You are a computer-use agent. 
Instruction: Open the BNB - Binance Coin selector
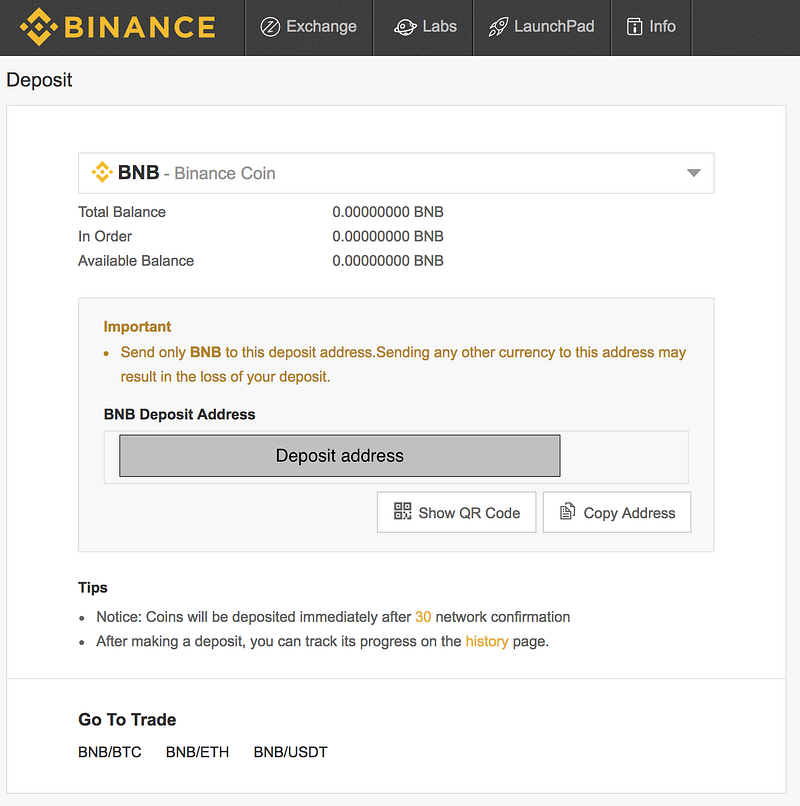pyautogui.click(x=396, y=173)
